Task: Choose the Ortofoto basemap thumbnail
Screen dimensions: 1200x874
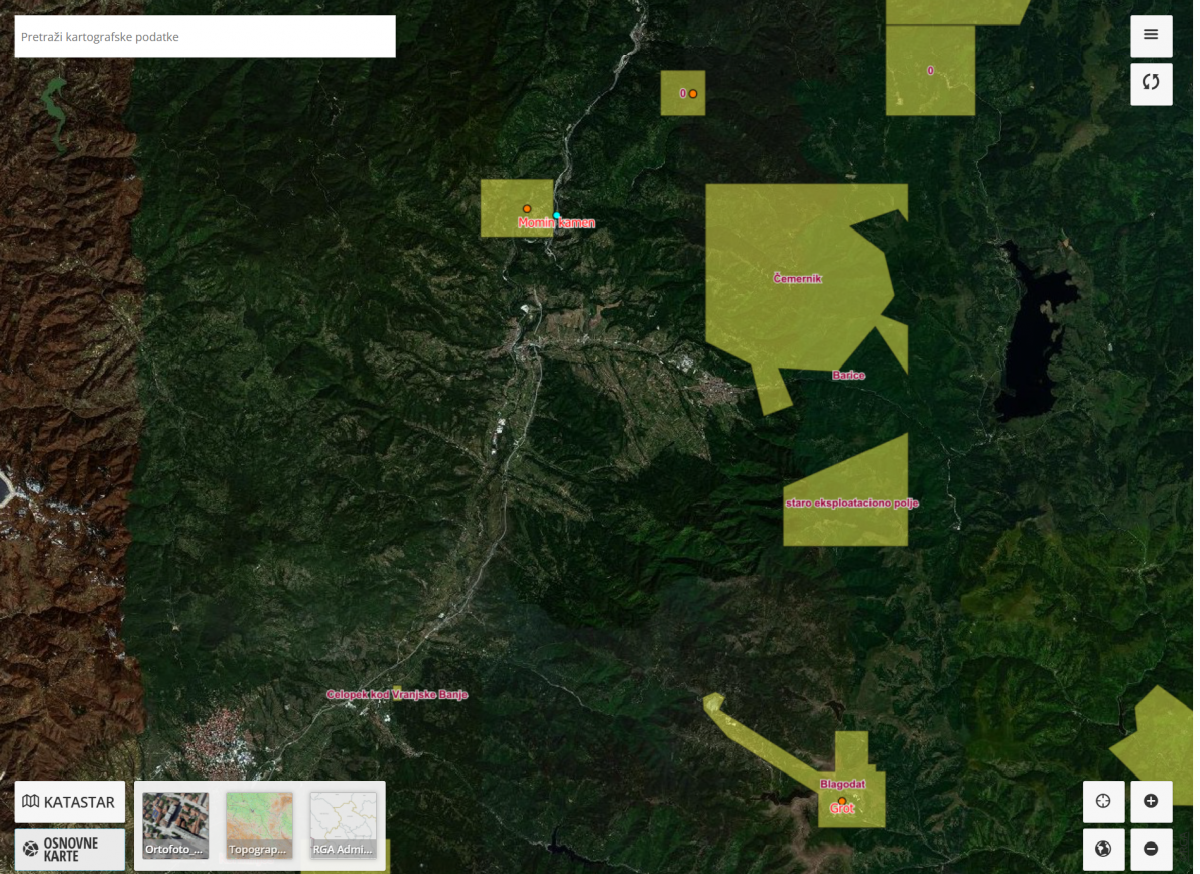Action: pos(176,825)
